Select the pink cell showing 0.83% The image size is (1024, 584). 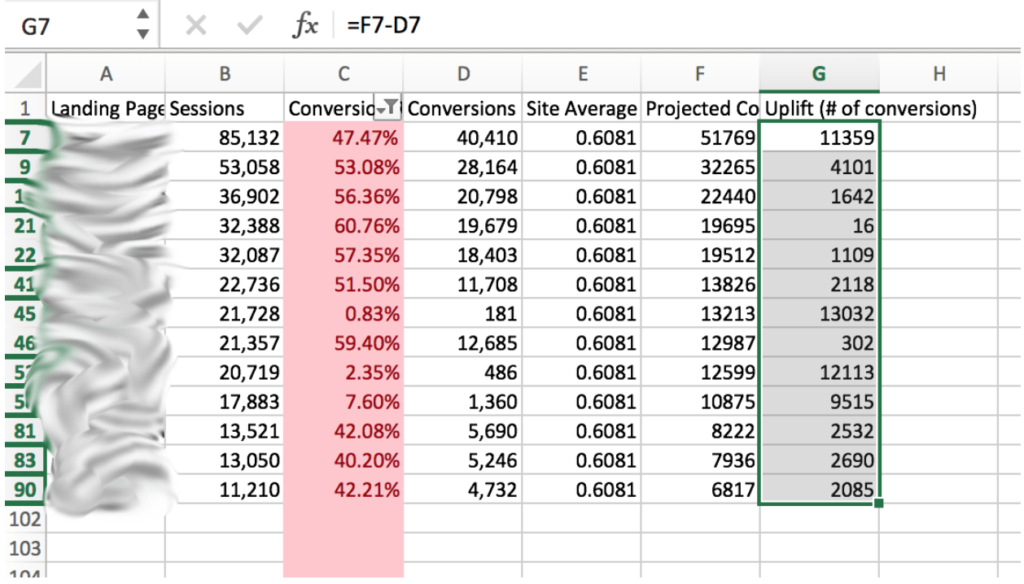coord(344,314)
